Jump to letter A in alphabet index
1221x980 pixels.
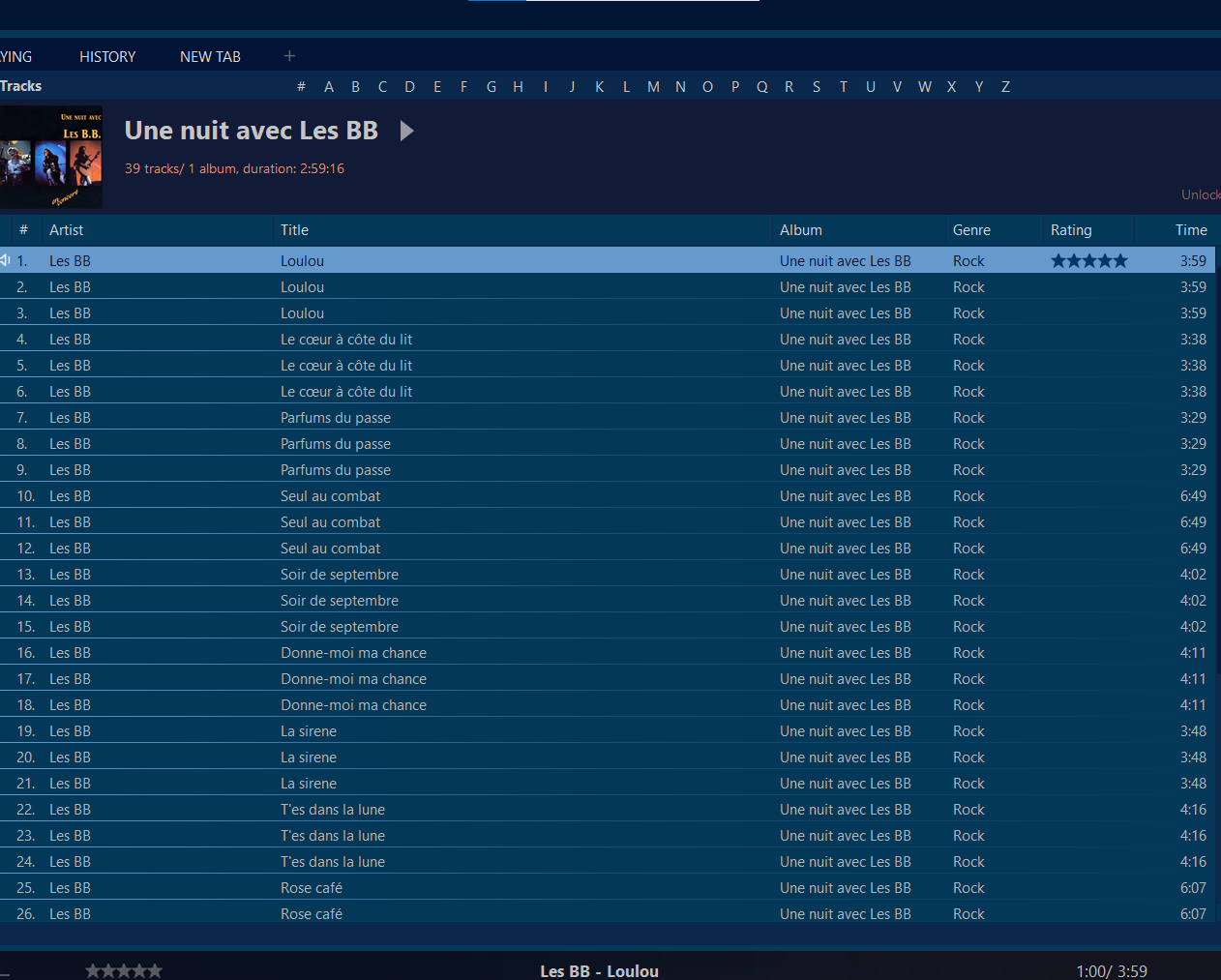[329, 87]
